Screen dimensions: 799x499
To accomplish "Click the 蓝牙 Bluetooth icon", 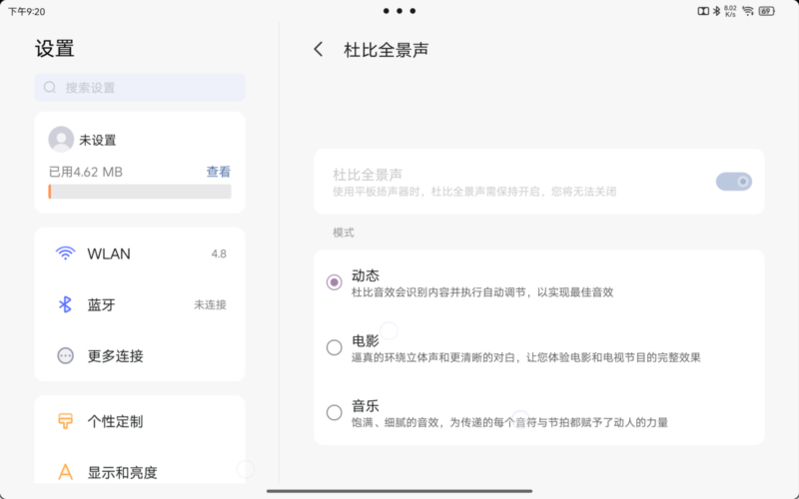I will coord(65,305).
